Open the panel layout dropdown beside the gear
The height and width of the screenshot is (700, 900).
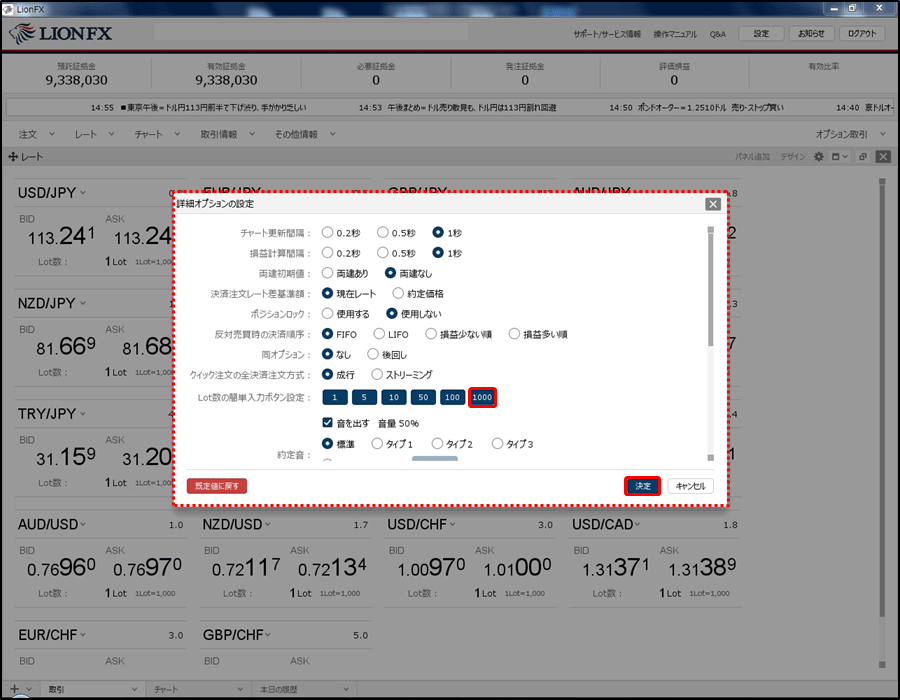click(x=840, y=157)
